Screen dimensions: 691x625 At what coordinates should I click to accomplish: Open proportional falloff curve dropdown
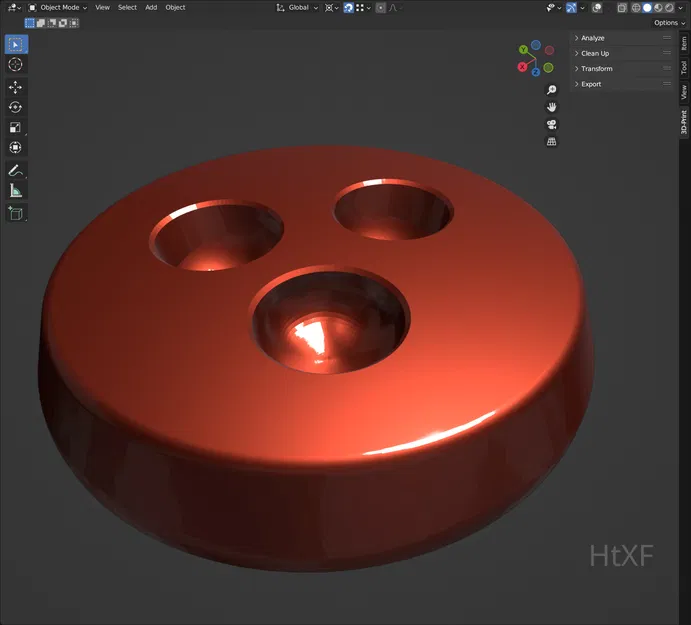point(394,7)
